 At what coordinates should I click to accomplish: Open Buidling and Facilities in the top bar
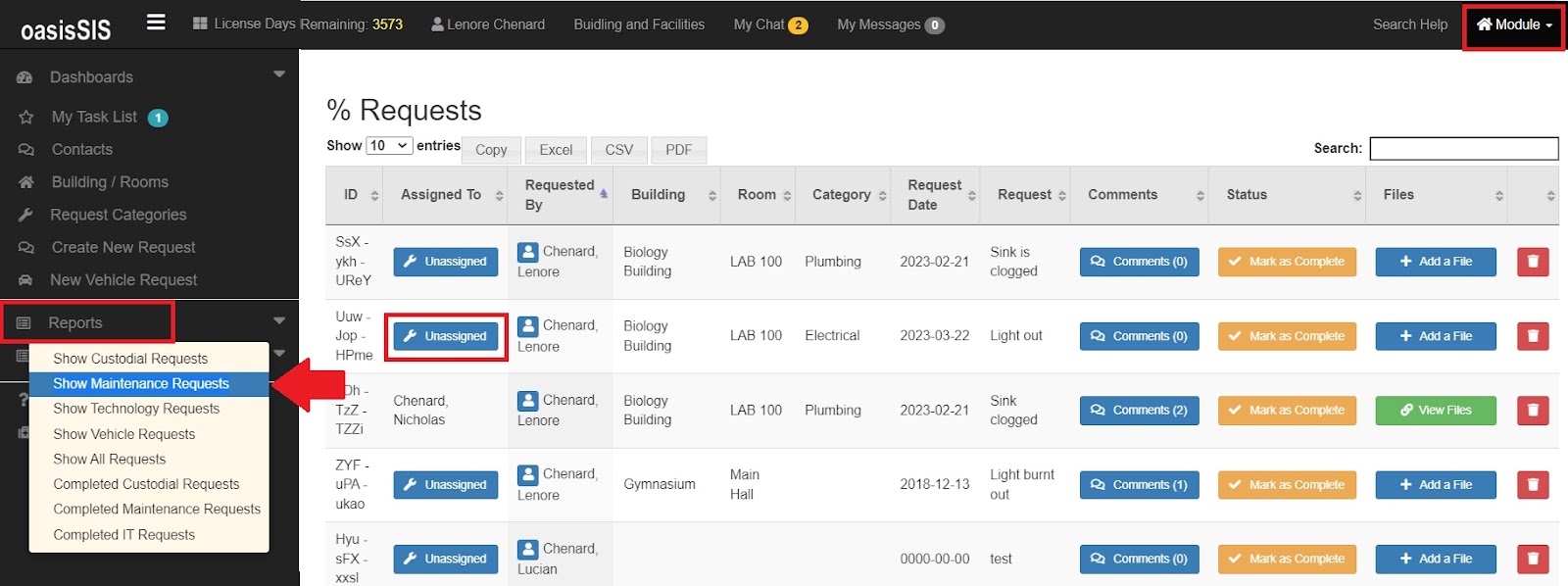(x=639, y=24)
